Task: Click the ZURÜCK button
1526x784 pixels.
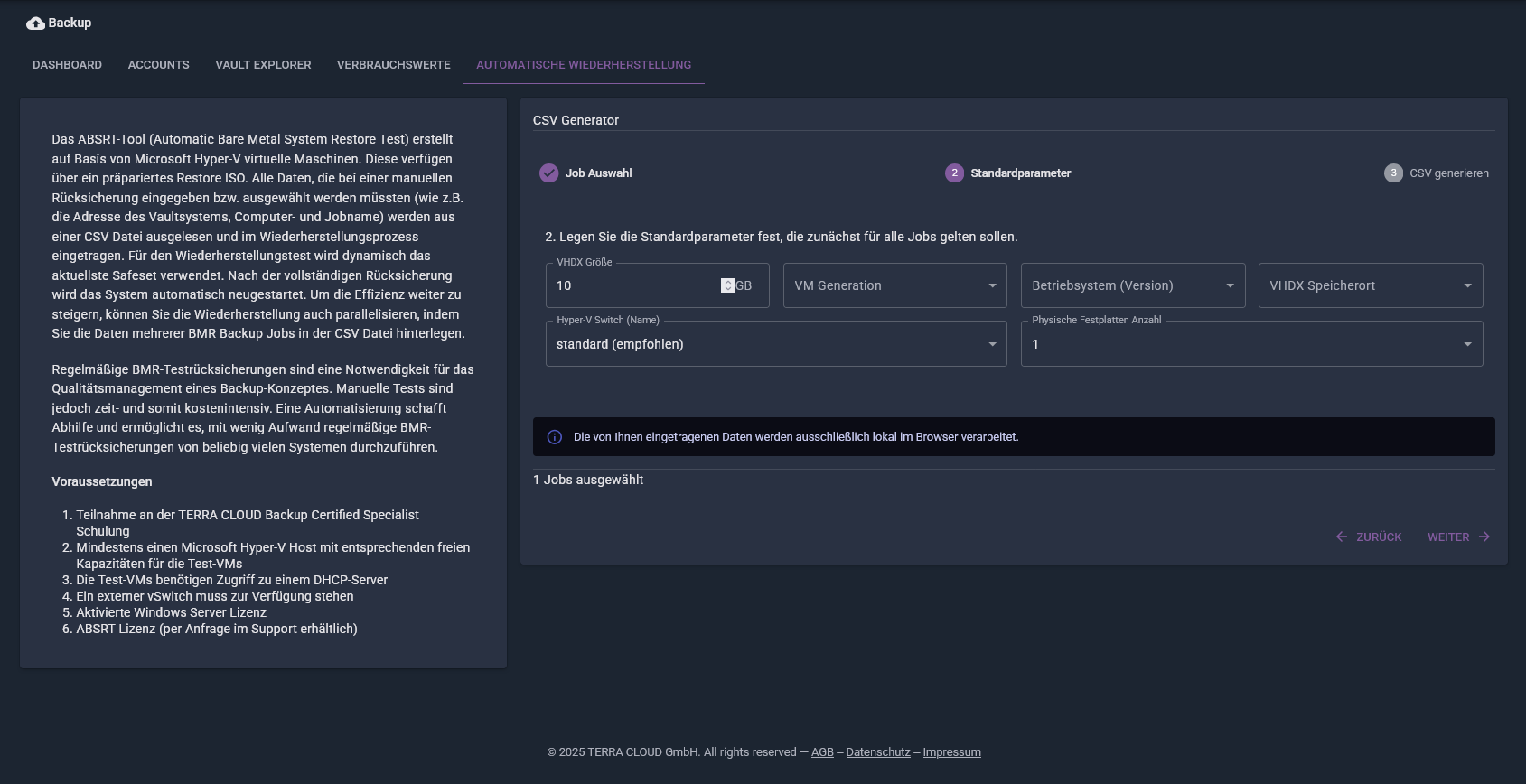Action: tap(1369, 537)
